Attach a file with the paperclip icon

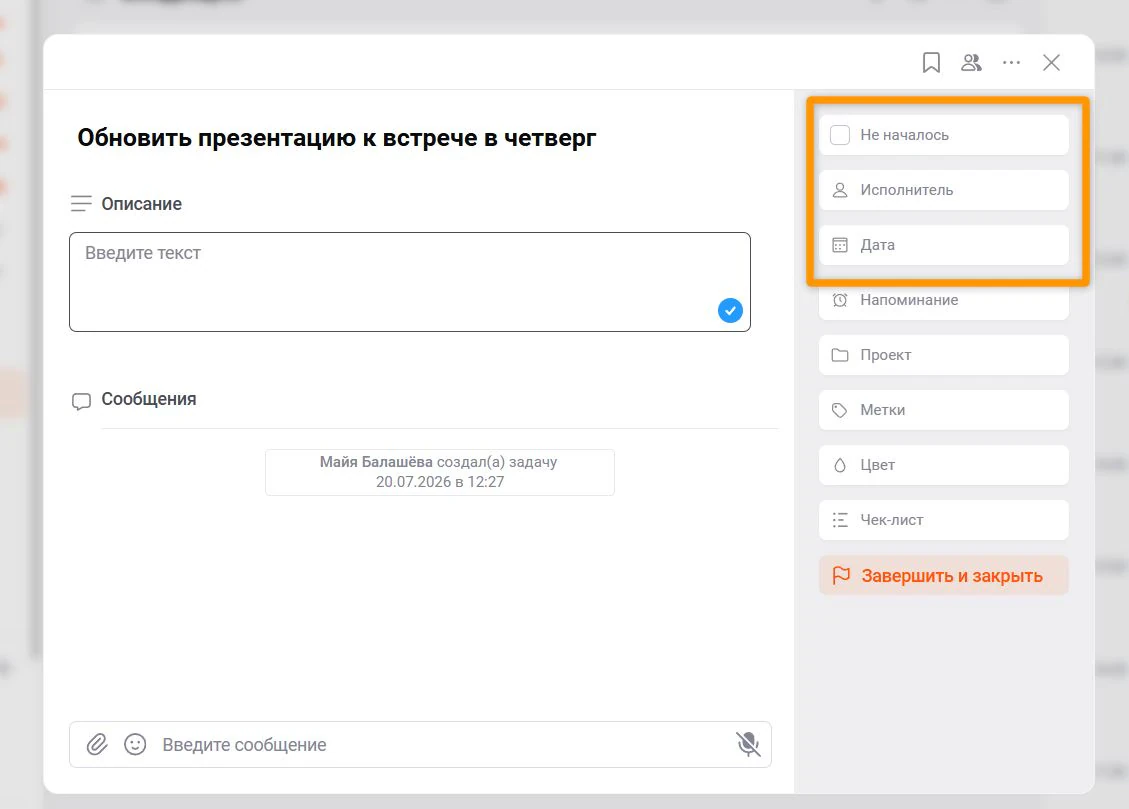point(97,744)
